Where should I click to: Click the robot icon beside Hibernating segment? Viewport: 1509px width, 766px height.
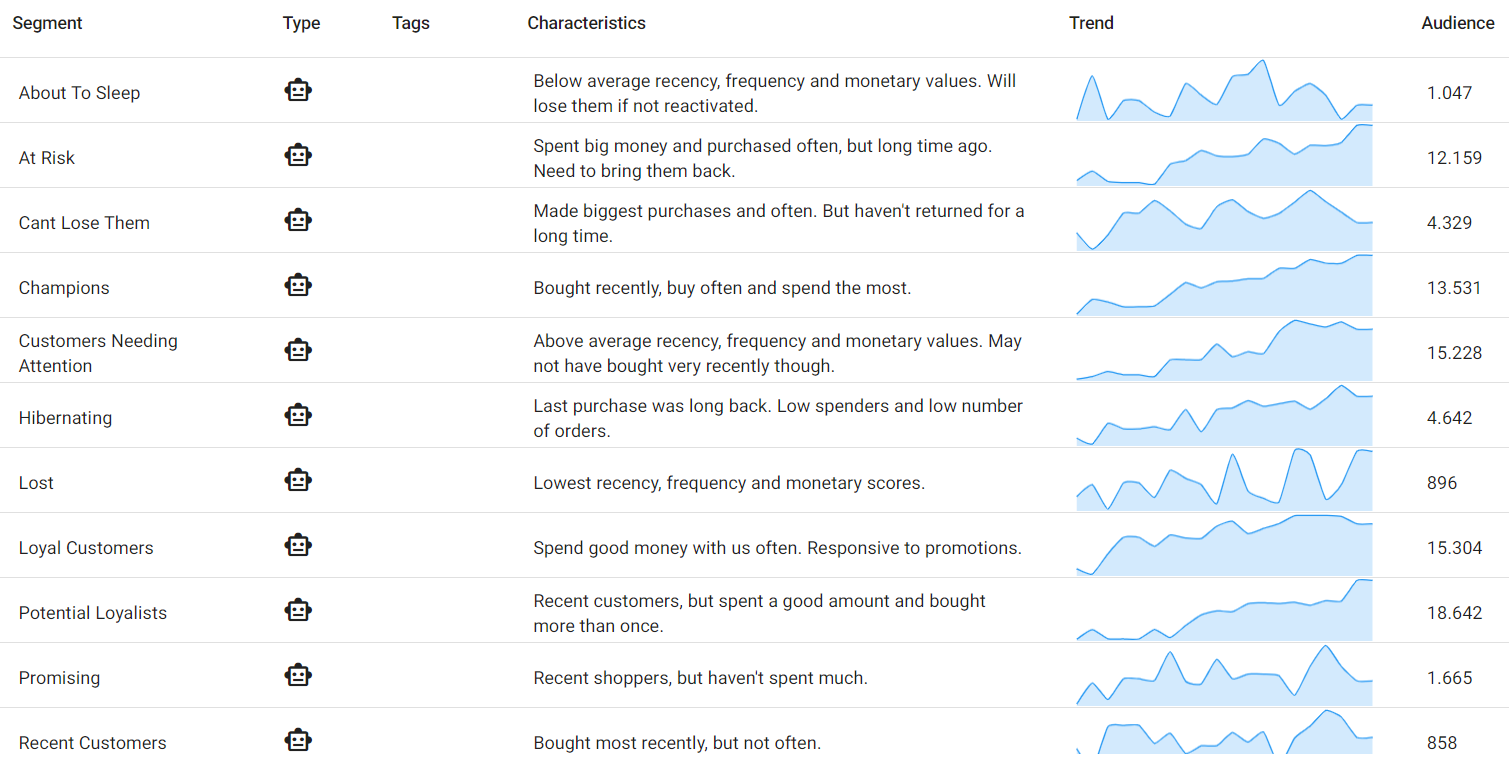[298, 416]
